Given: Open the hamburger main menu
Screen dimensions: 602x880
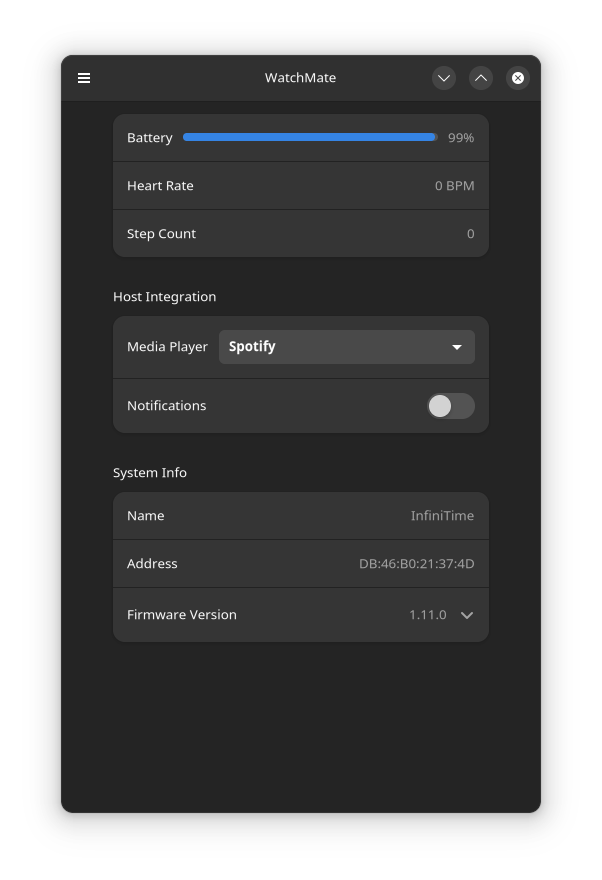Looking at the screenshot, I should [x=84, y=78].
